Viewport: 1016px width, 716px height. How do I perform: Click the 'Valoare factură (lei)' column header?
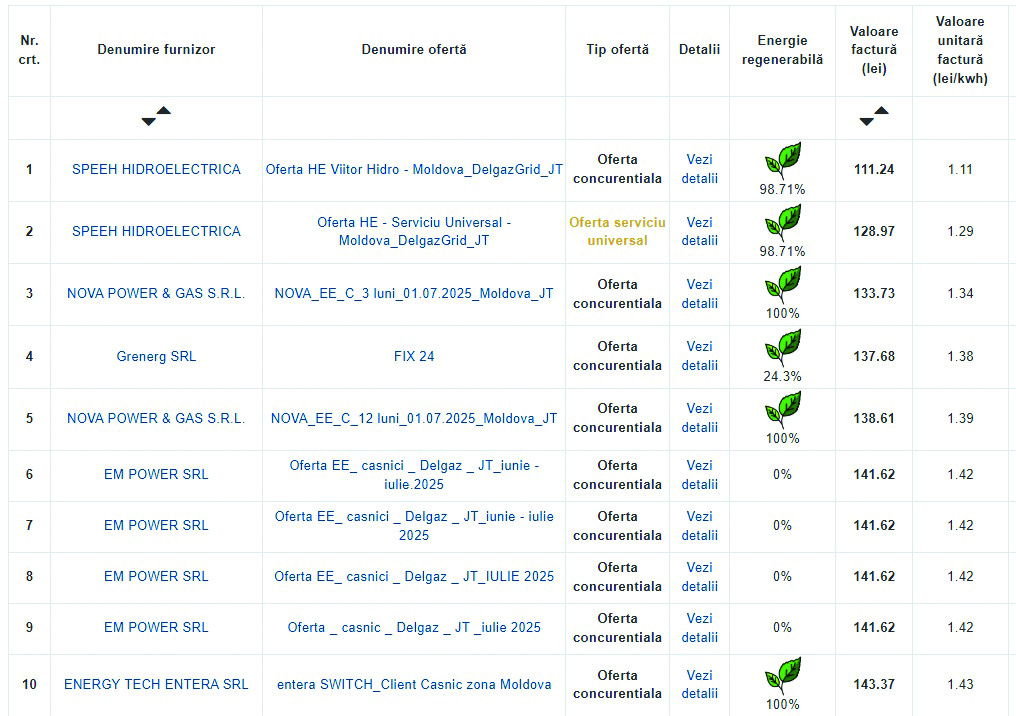874,50
